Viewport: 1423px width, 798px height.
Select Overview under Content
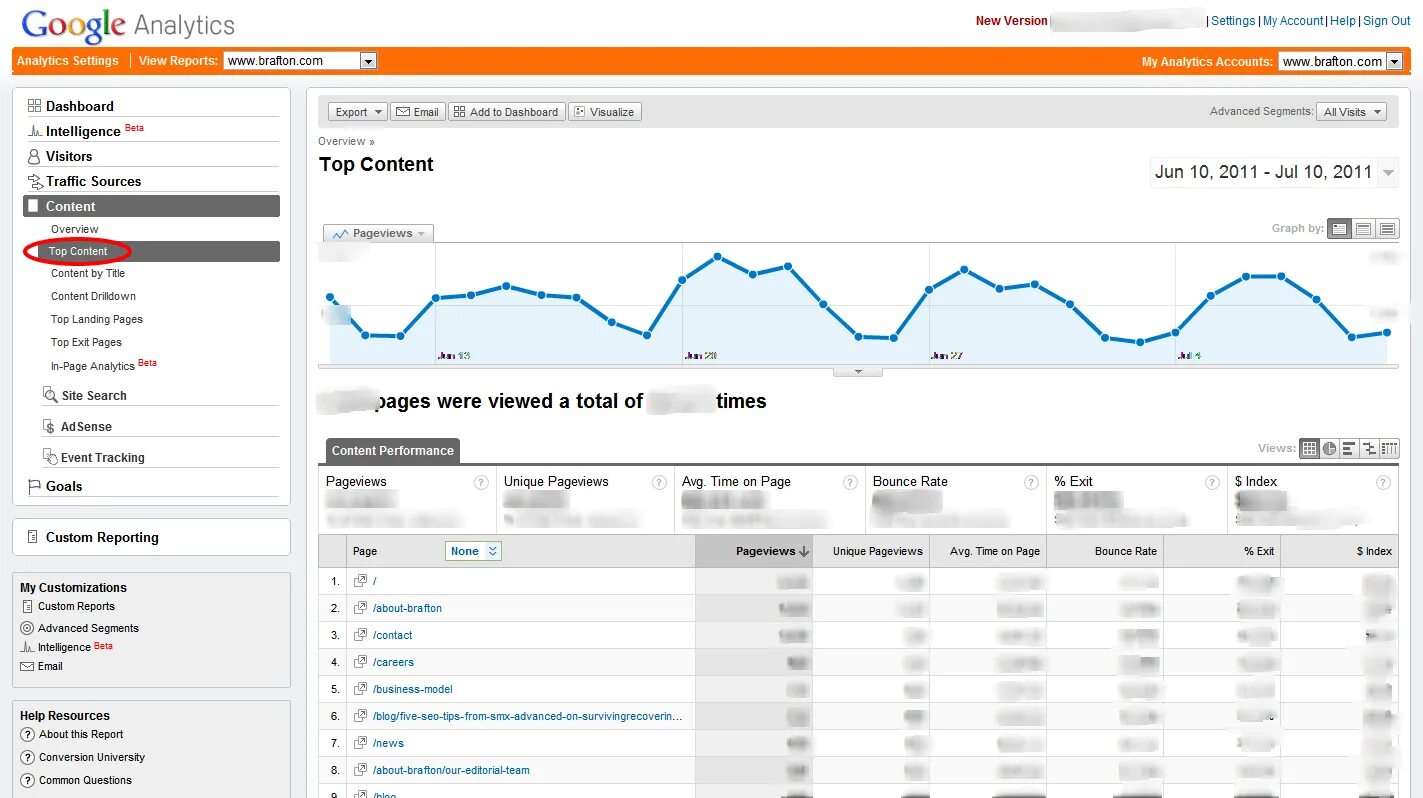pyautogui.click(x=75, y=229)
